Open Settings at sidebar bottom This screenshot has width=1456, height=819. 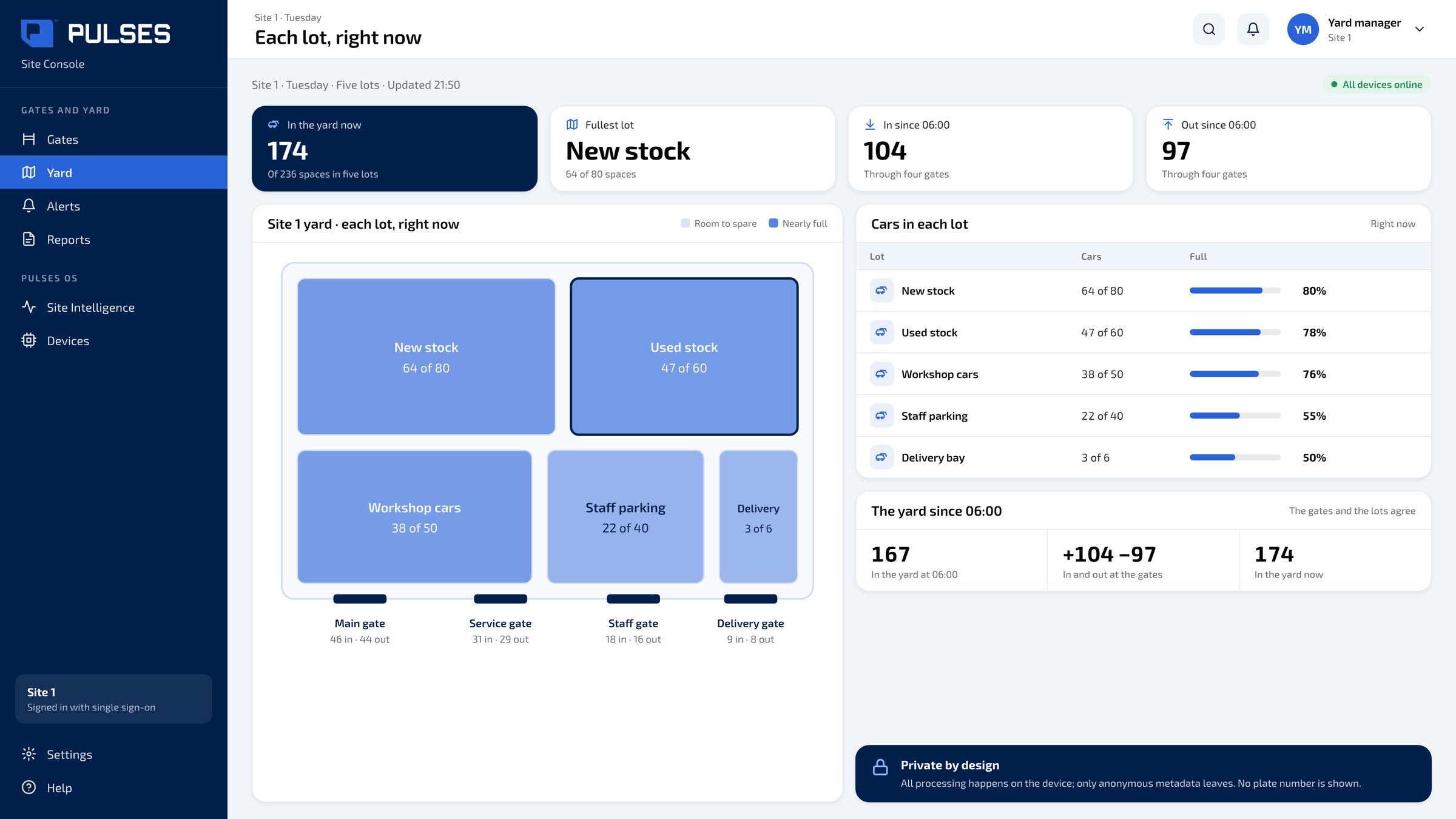coord(113,754)
